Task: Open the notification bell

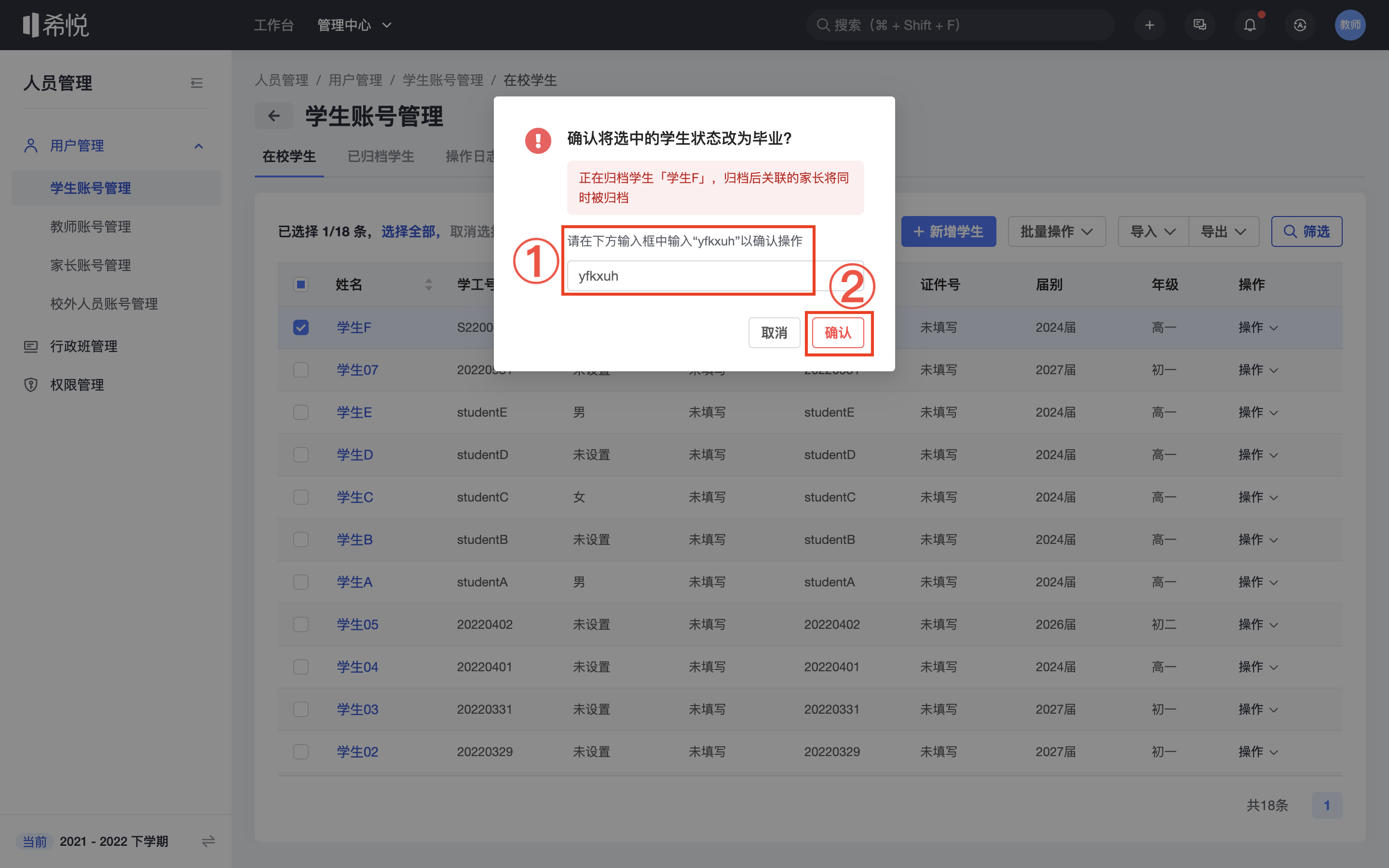Action: (x=1250, y=25)
